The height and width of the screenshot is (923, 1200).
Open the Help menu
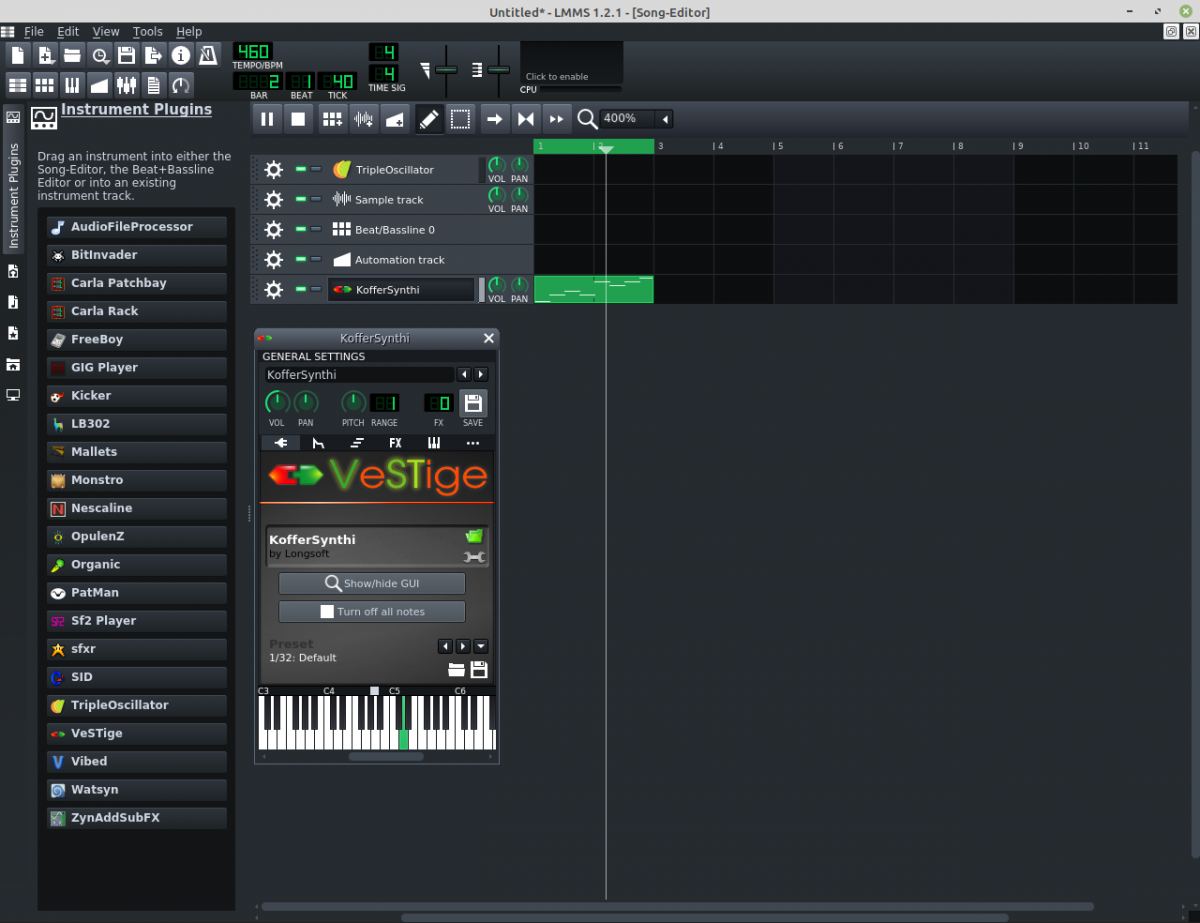(x=189, y=32)
